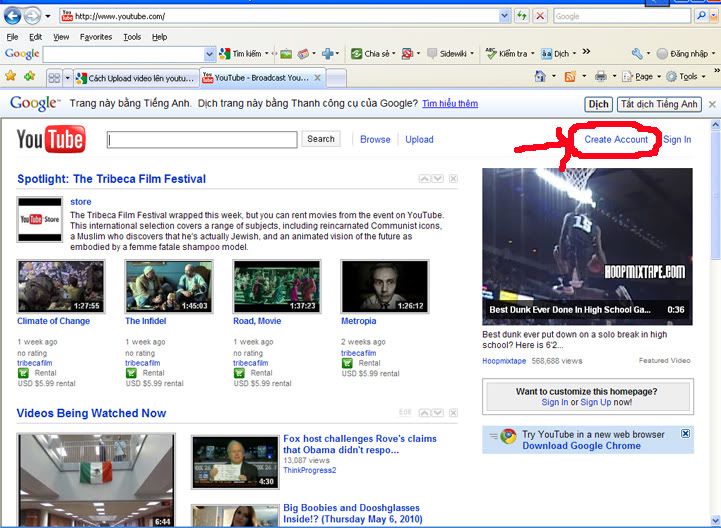Click the YouTube search input field
Image resolution: width=721 pixels, height=528 pixels.
pos(202,139)
